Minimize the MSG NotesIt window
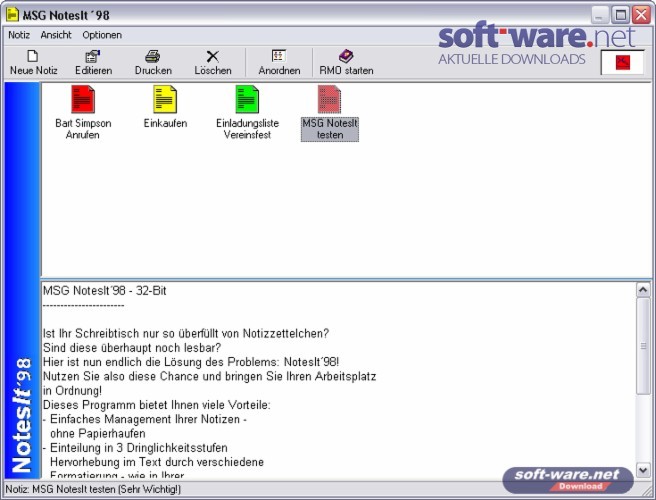The width and height of the screenshot is (656, 500). click(x=600, y=15)
